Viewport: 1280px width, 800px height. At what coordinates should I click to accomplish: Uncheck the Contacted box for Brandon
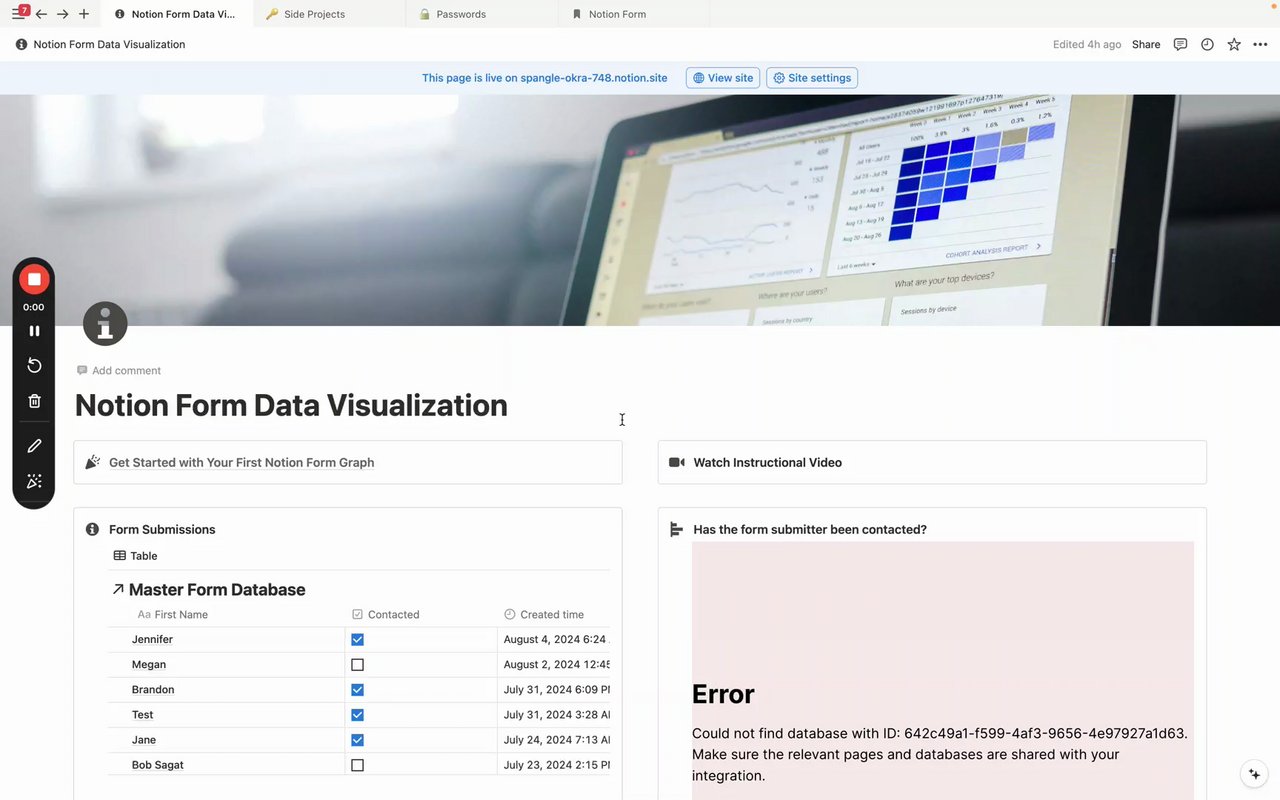(357, 690)
